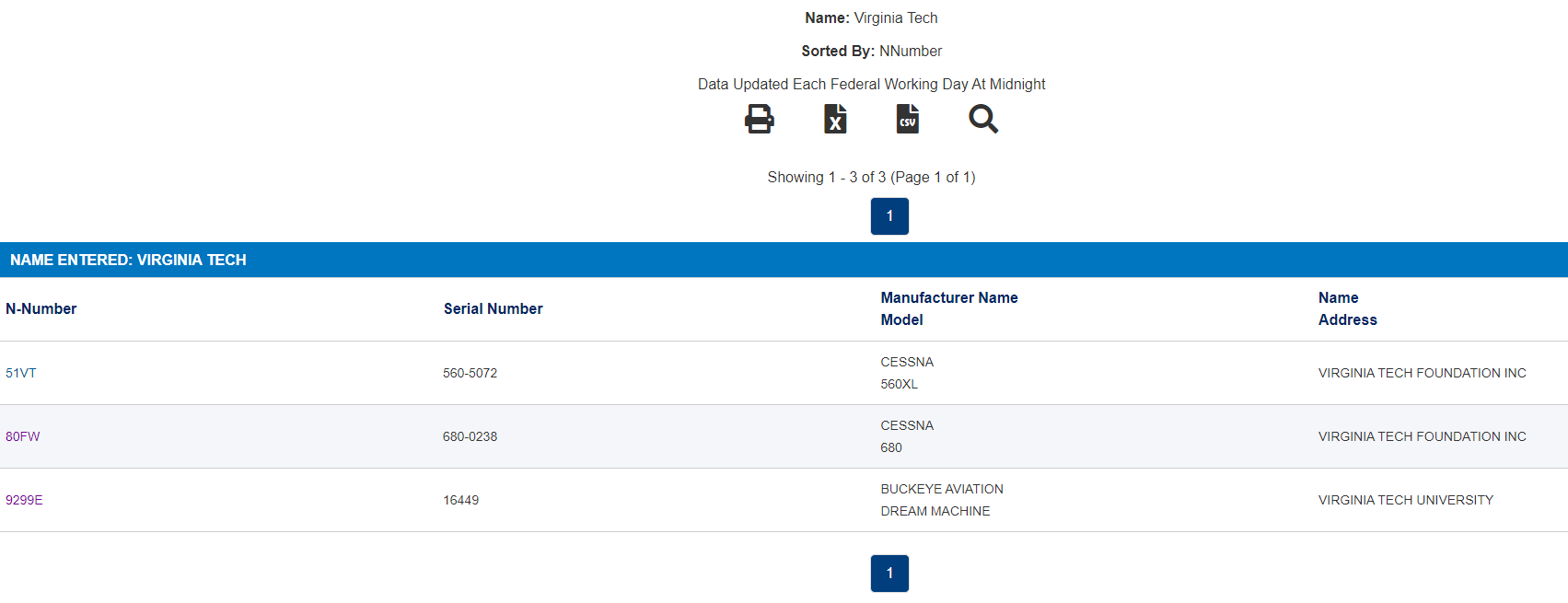
Task: Click the NAME ENTERED: VIRGINIA TECH banner
Action: coord(784,260)
